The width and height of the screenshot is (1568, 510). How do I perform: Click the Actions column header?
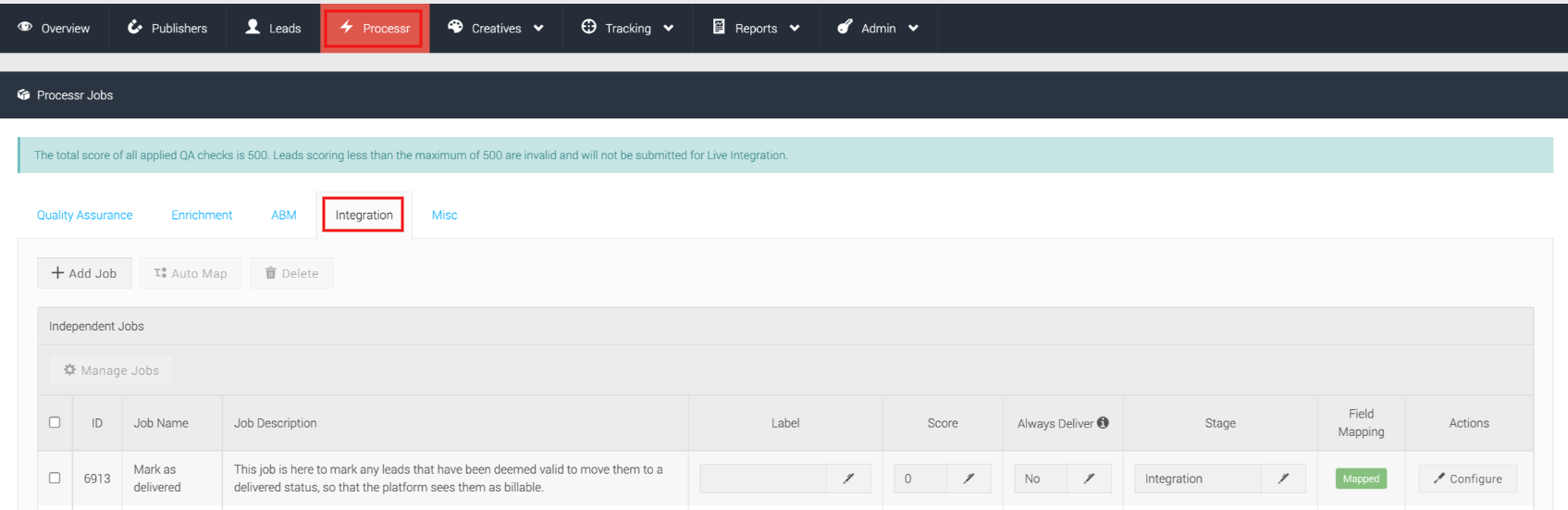[x=1469, y=423]
